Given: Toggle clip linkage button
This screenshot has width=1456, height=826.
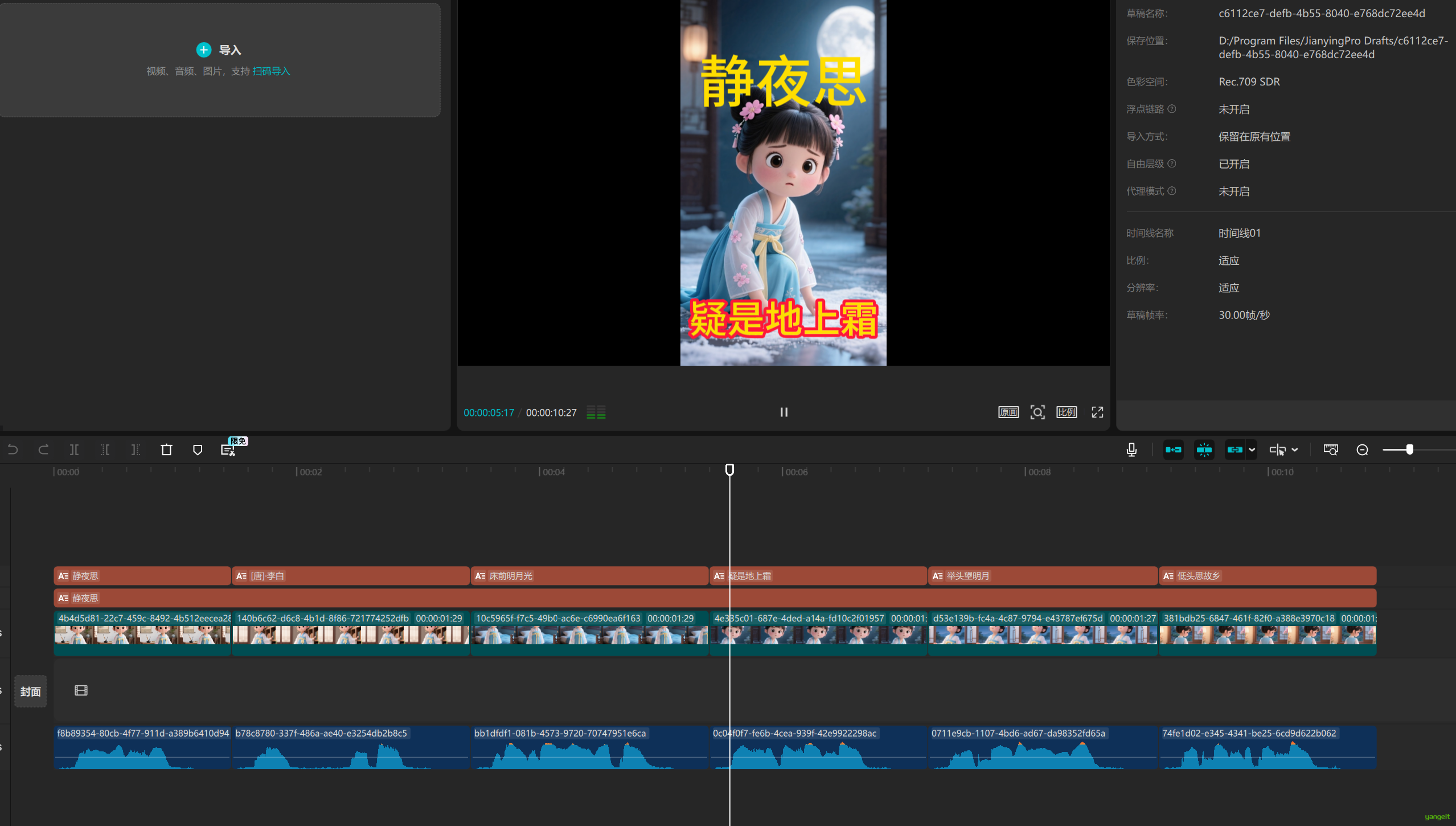Looking at the screenshot, I should click(x=1234, y=449).
